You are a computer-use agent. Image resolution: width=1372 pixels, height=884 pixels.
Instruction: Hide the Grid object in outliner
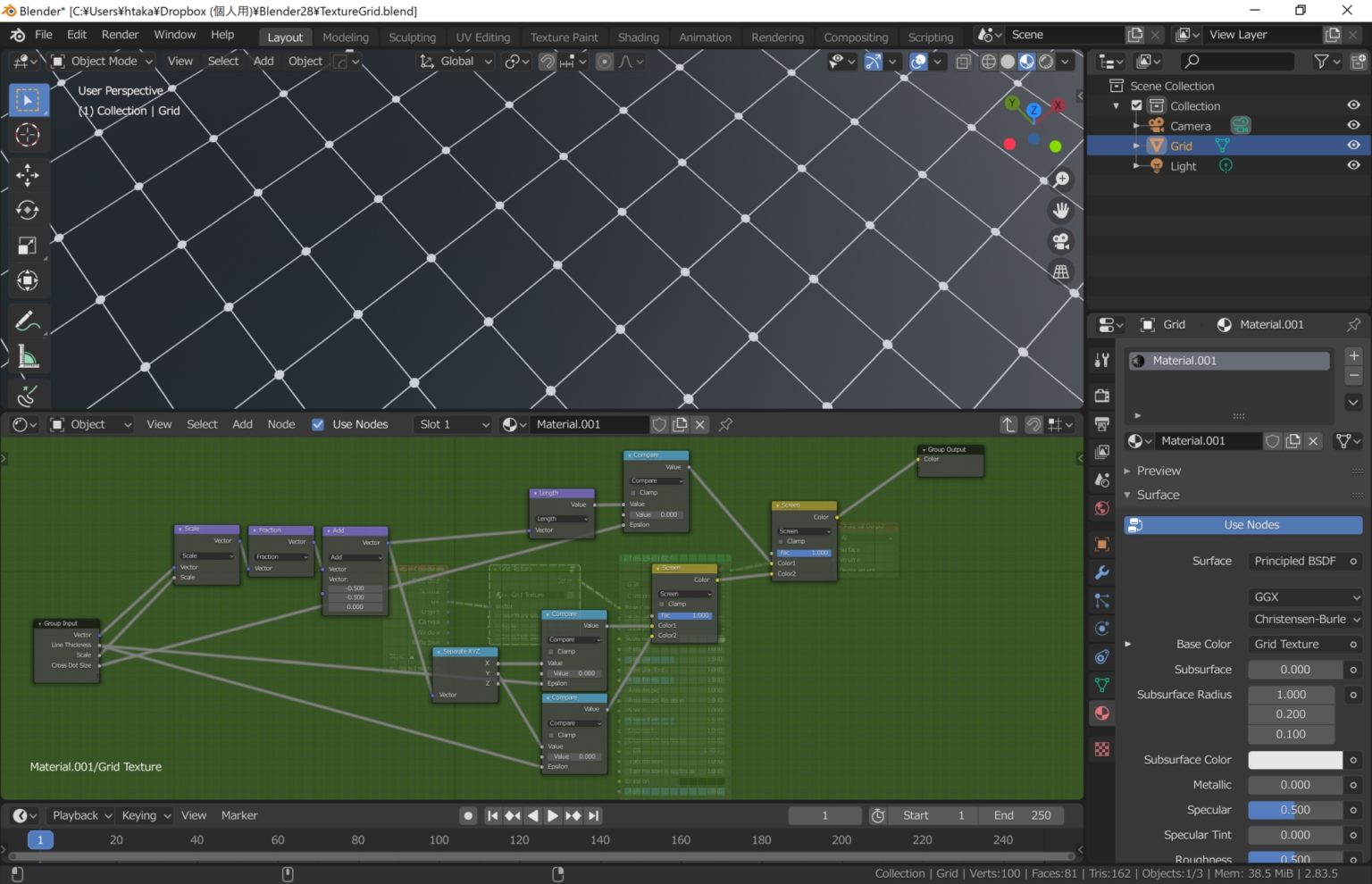(x=1353, y=146)
